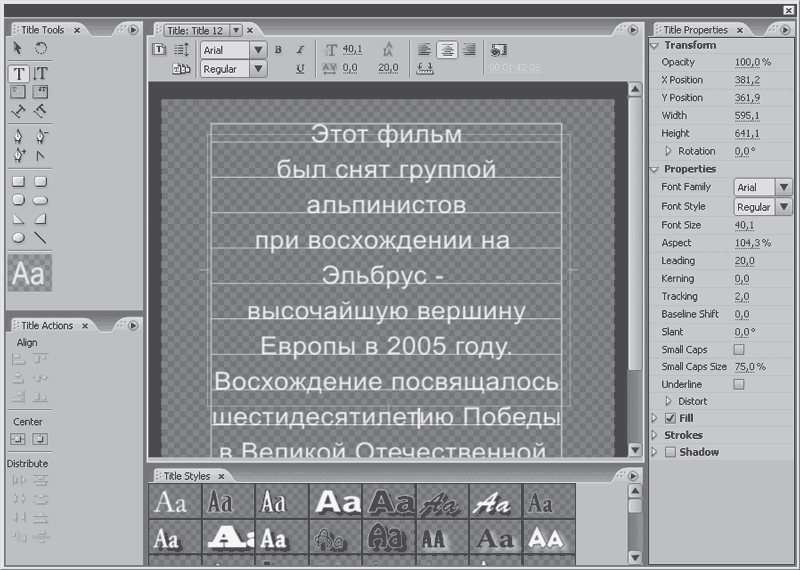Viewport: 800px width, 570px height.
Task: Select the Clipped Corner Rectangle tool
Action: pos(18,200)
